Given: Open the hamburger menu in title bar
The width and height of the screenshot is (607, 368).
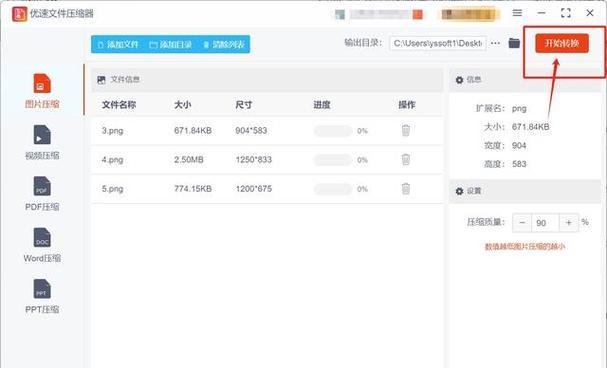Looking at the screenshot, I should click(x=517, y=13).
